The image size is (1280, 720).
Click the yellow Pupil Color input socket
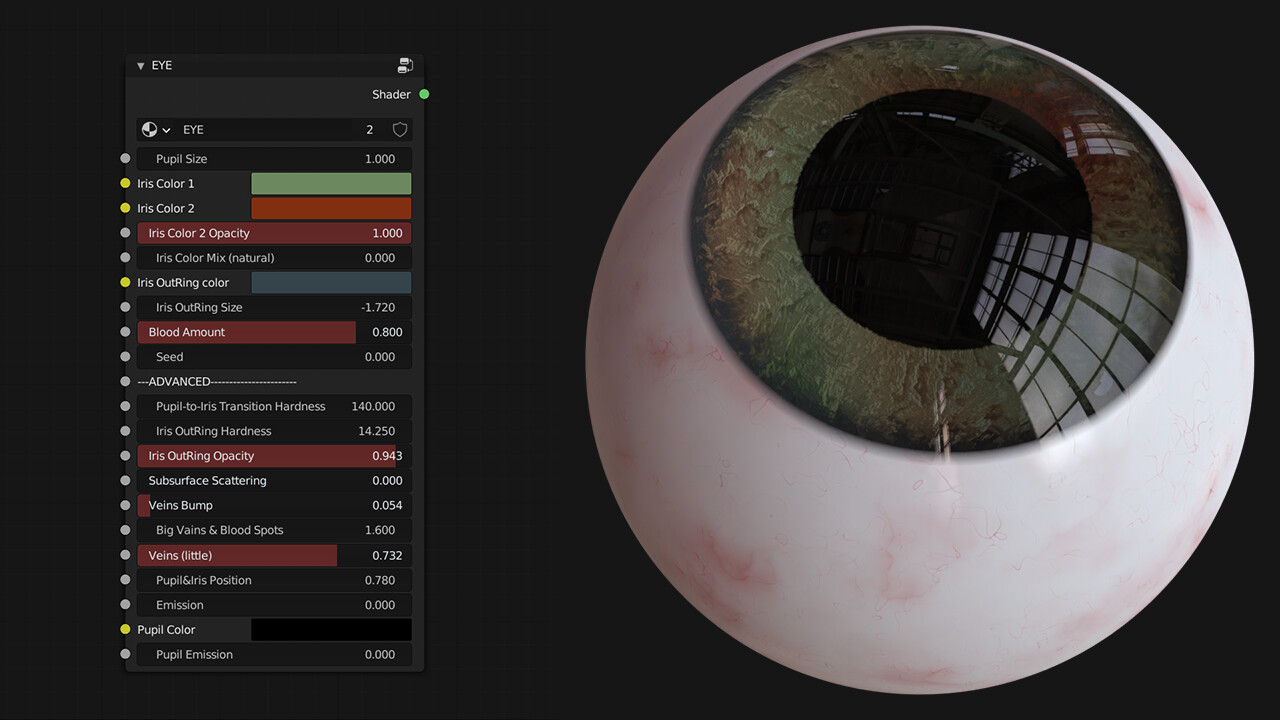click(x=126, y=629)
